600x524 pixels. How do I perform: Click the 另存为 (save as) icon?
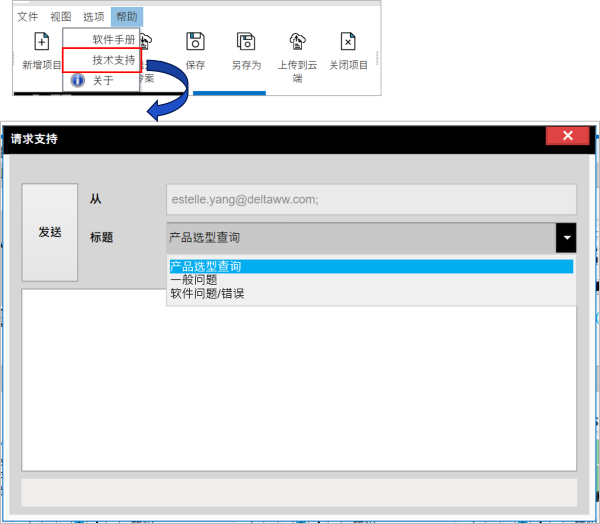[x=246, y=42]
